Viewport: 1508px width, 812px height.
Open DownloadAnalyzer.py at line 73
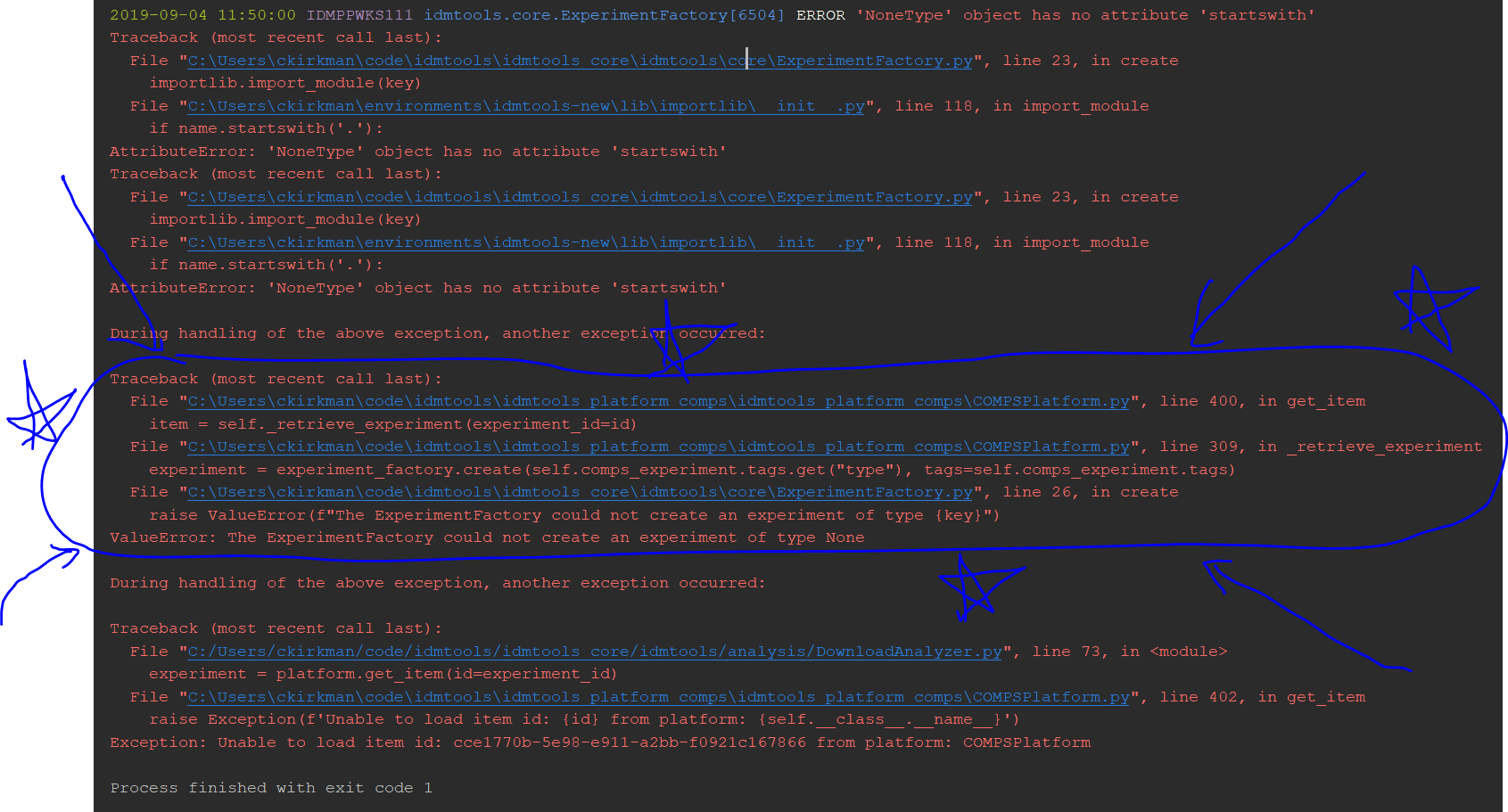pyautogui.click(x=593, y=651)
